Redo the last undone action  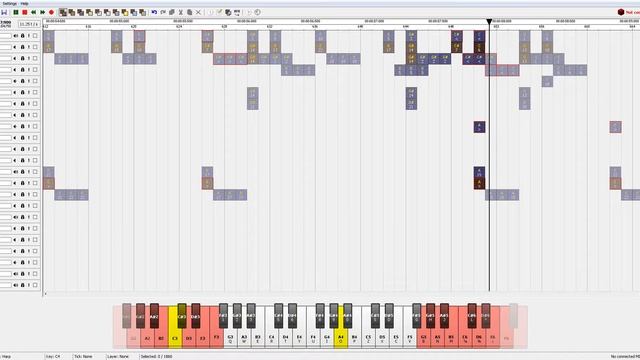163,12
